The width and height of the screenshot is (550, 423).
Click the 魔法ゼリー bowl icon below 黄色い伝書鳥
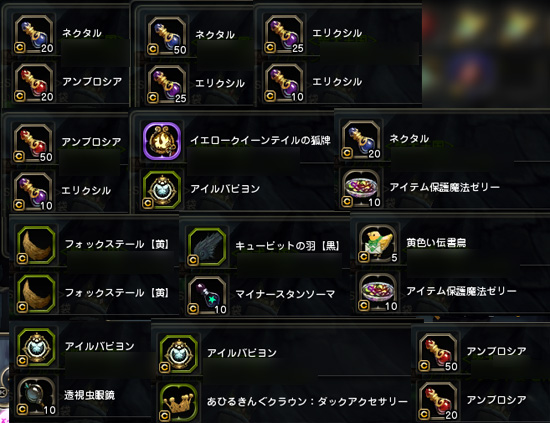pyautogui.click(x=378, y=292)
